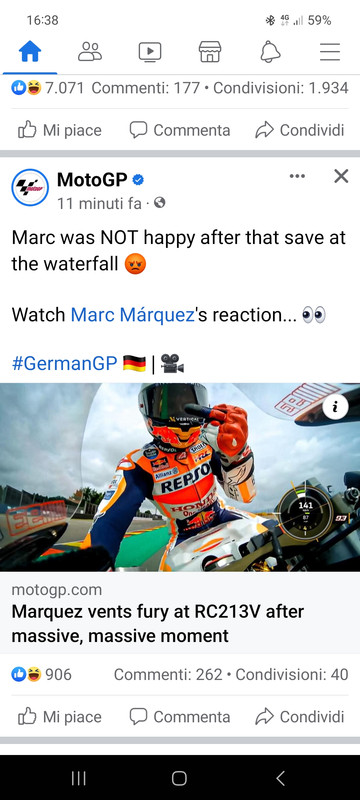Open the MotoGP page name link
This screenshot has height=800, width=360.
pyautogui.click(x=92, y=179)
